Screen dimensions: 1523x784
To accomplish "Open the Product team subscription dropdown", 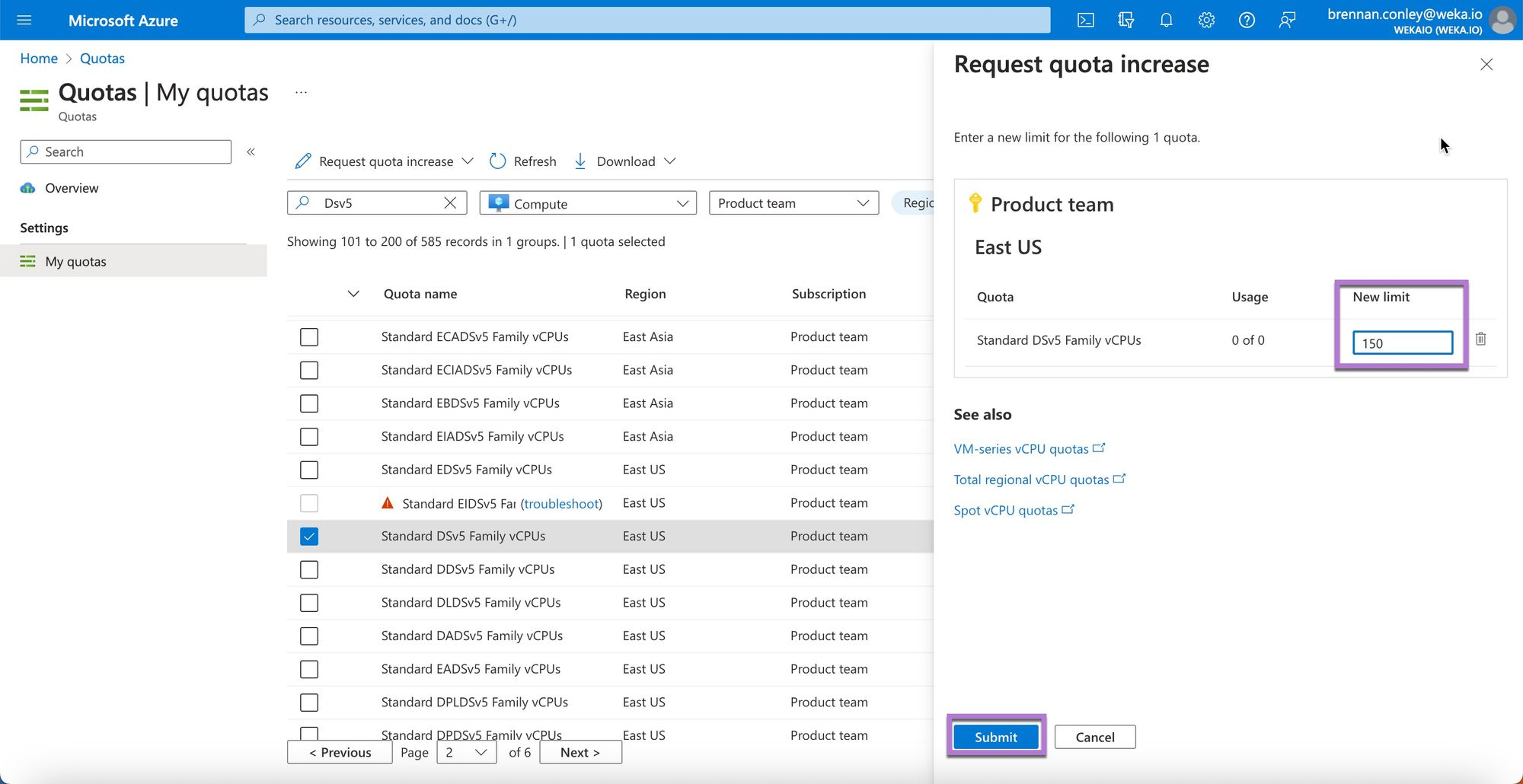I will click(x=793, y=203).
